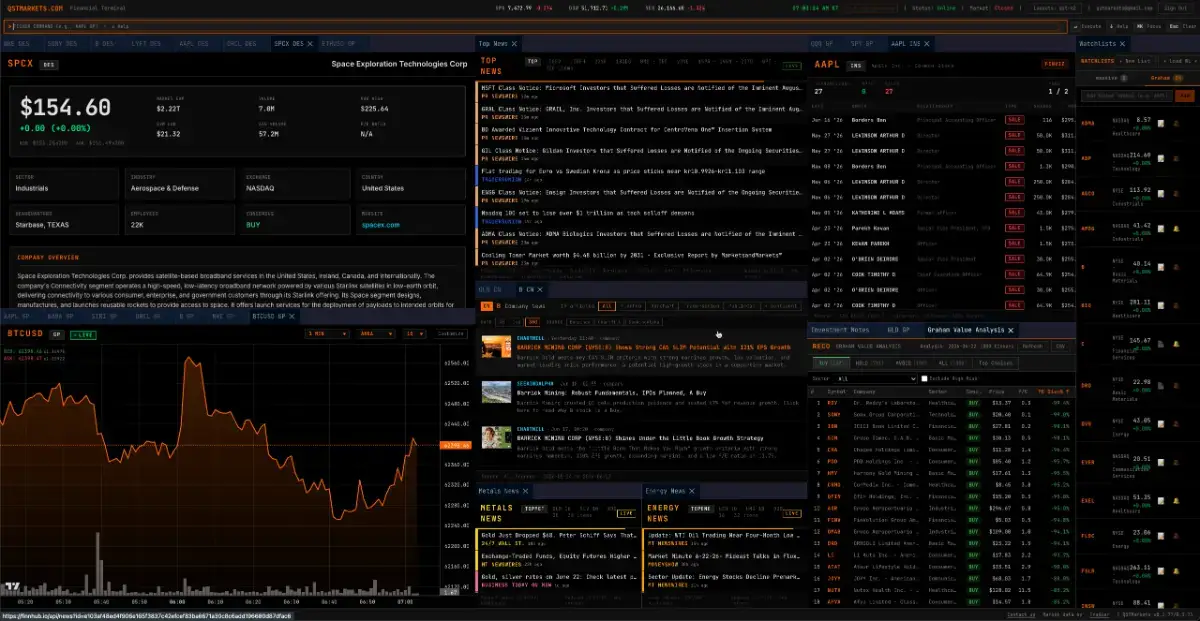This screenshot has width=1200, height=621.
Task: Switch to the AAPL DES tab
Action: point(194,44)
